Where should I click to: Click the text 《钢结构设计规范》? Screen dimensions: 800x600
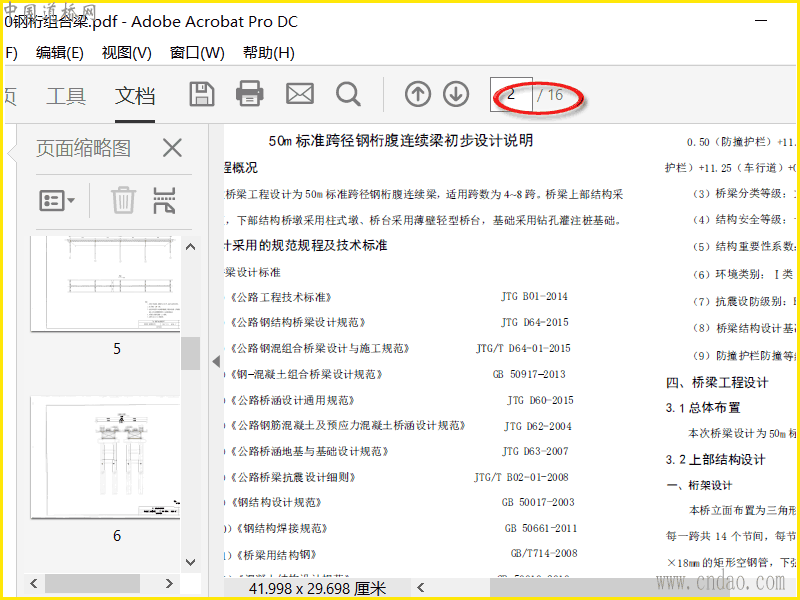pyautogui.click(x=276, y=503)
